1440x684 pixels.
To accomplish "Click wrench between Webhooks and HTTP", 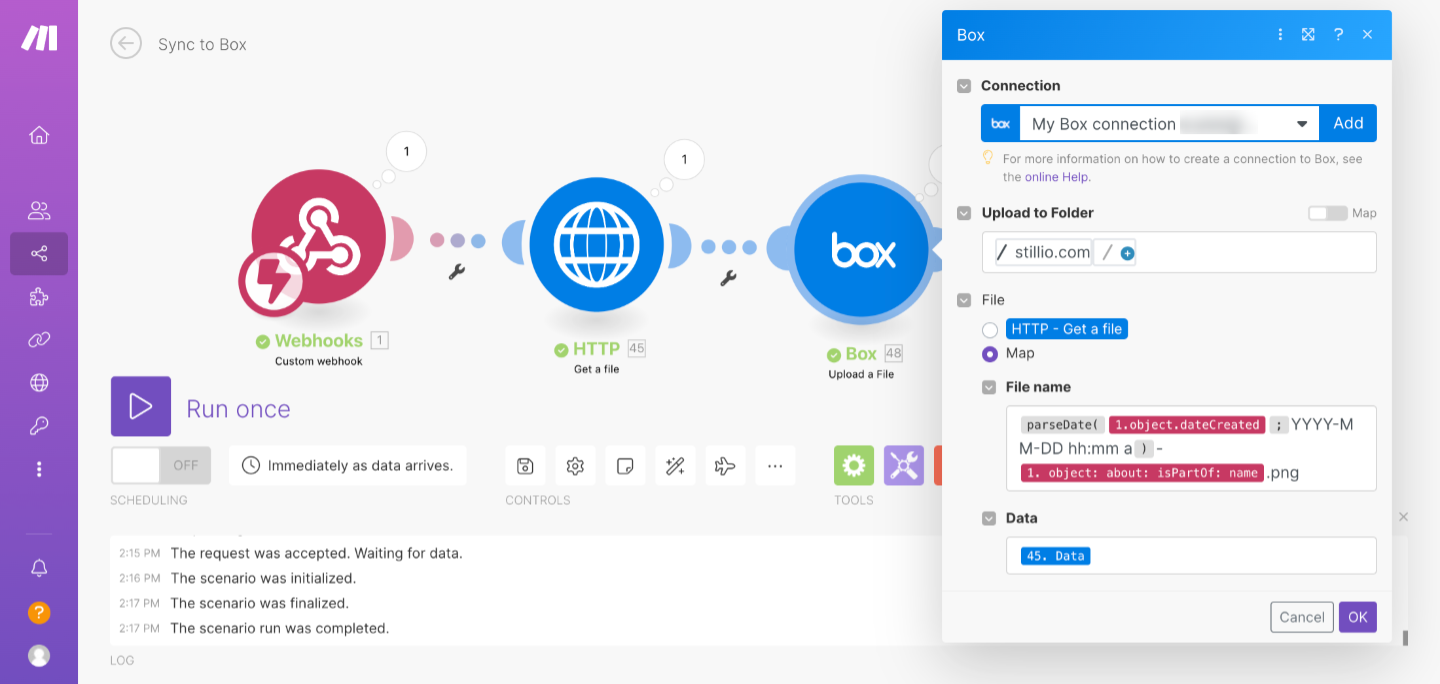I will [457, 271].
